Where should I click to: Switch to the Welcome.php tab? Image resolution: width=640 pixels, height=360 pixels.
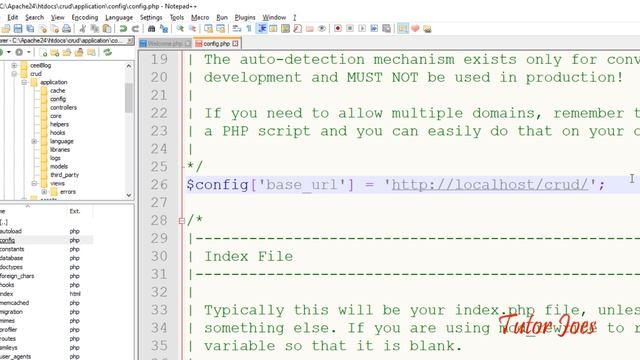pyautogui.click(x=164, y=43)
